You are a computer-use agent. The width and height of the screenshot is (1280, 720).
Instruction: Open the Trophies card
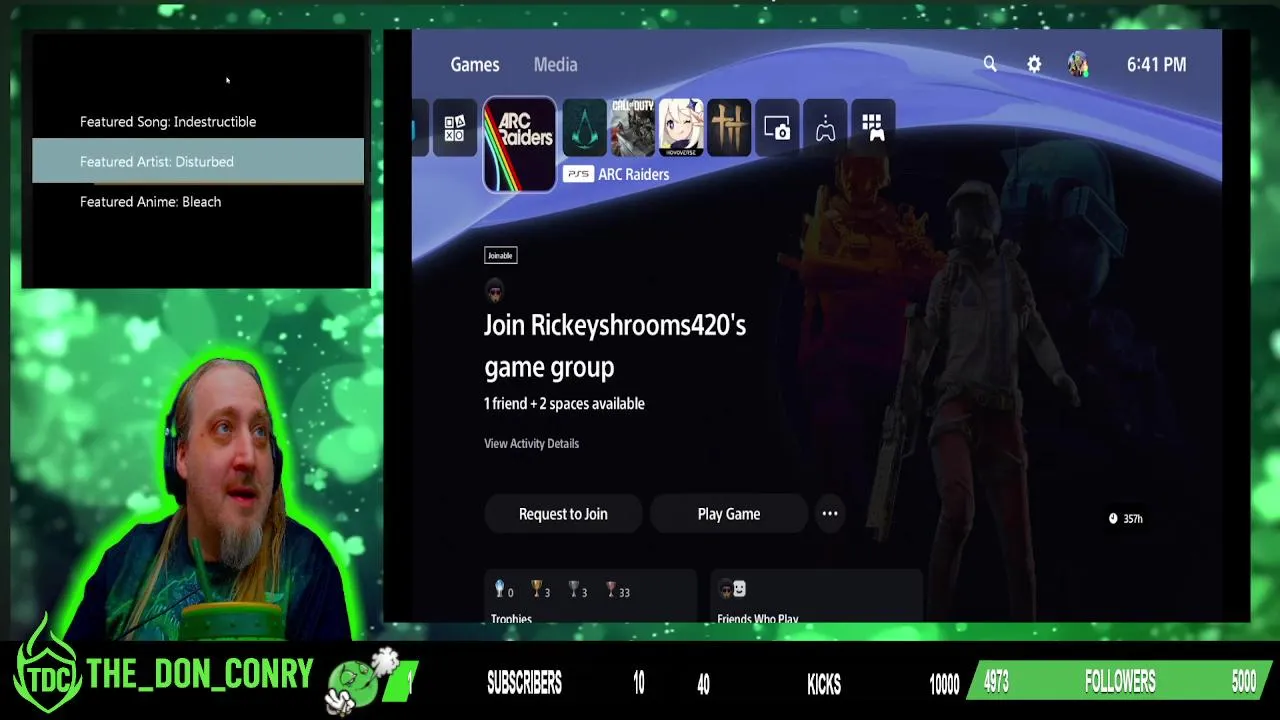click(590, 596)
